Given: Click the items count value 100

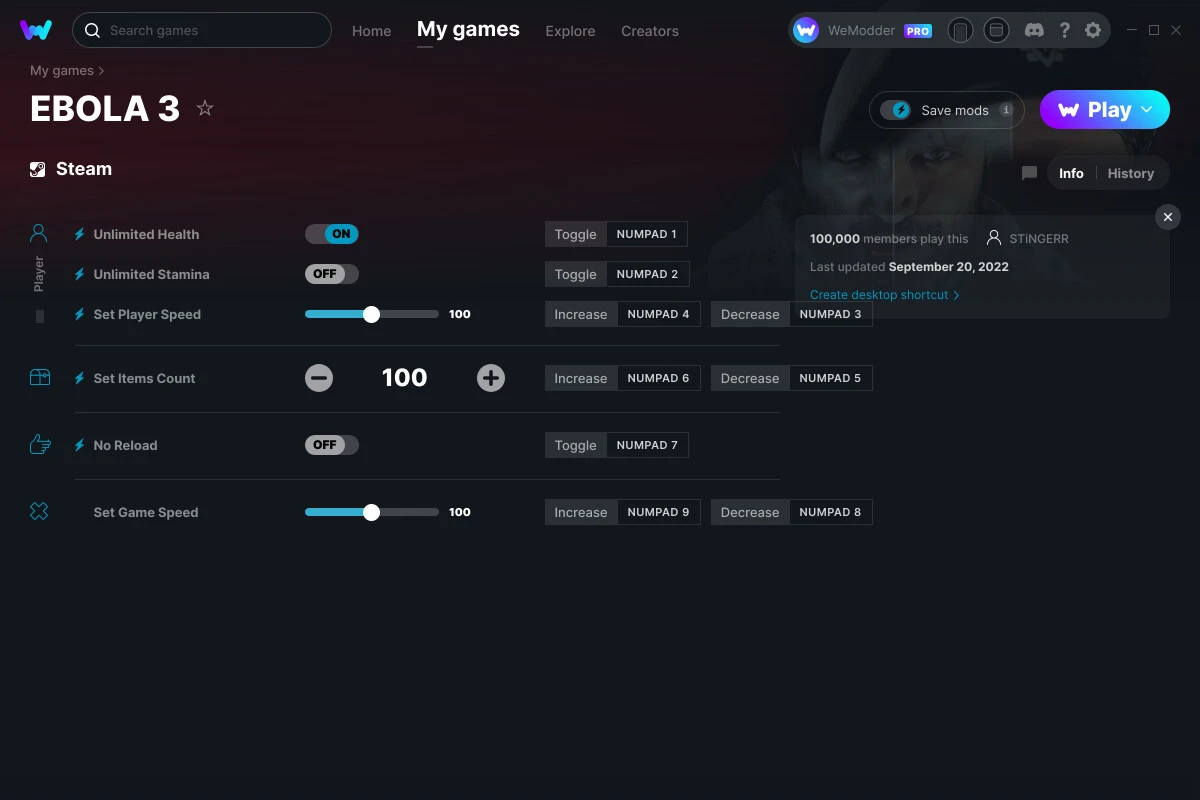Looking at the screenshot, I should click(405, 378).
